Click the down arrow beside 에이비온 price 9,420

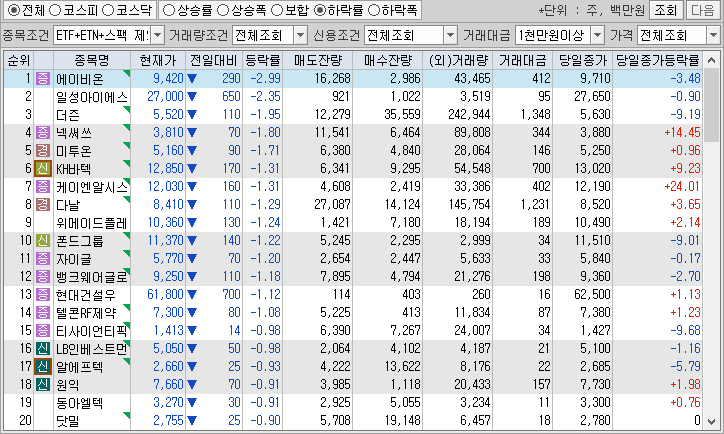pos(192,79)
